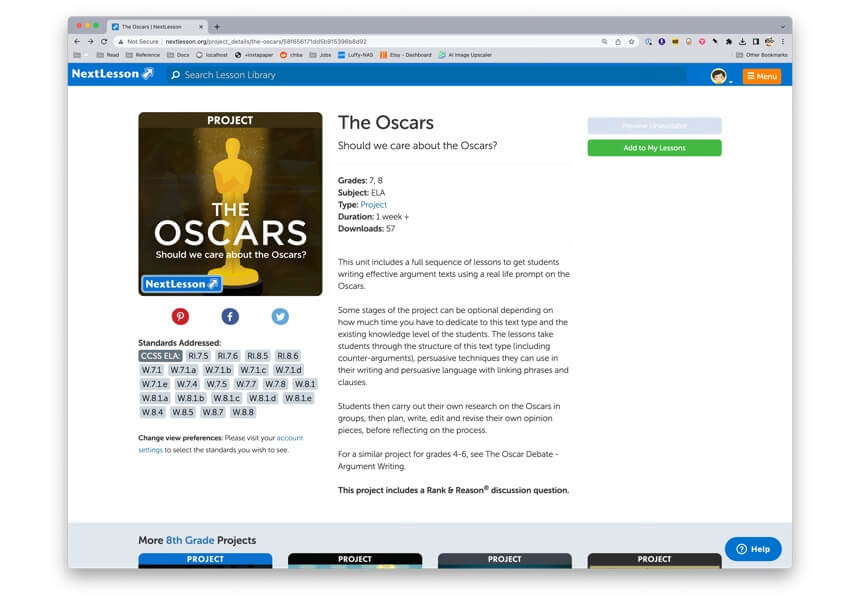The image size is (860, 600).
Task: Open the account settings link
Action: (x=289, y=438)
